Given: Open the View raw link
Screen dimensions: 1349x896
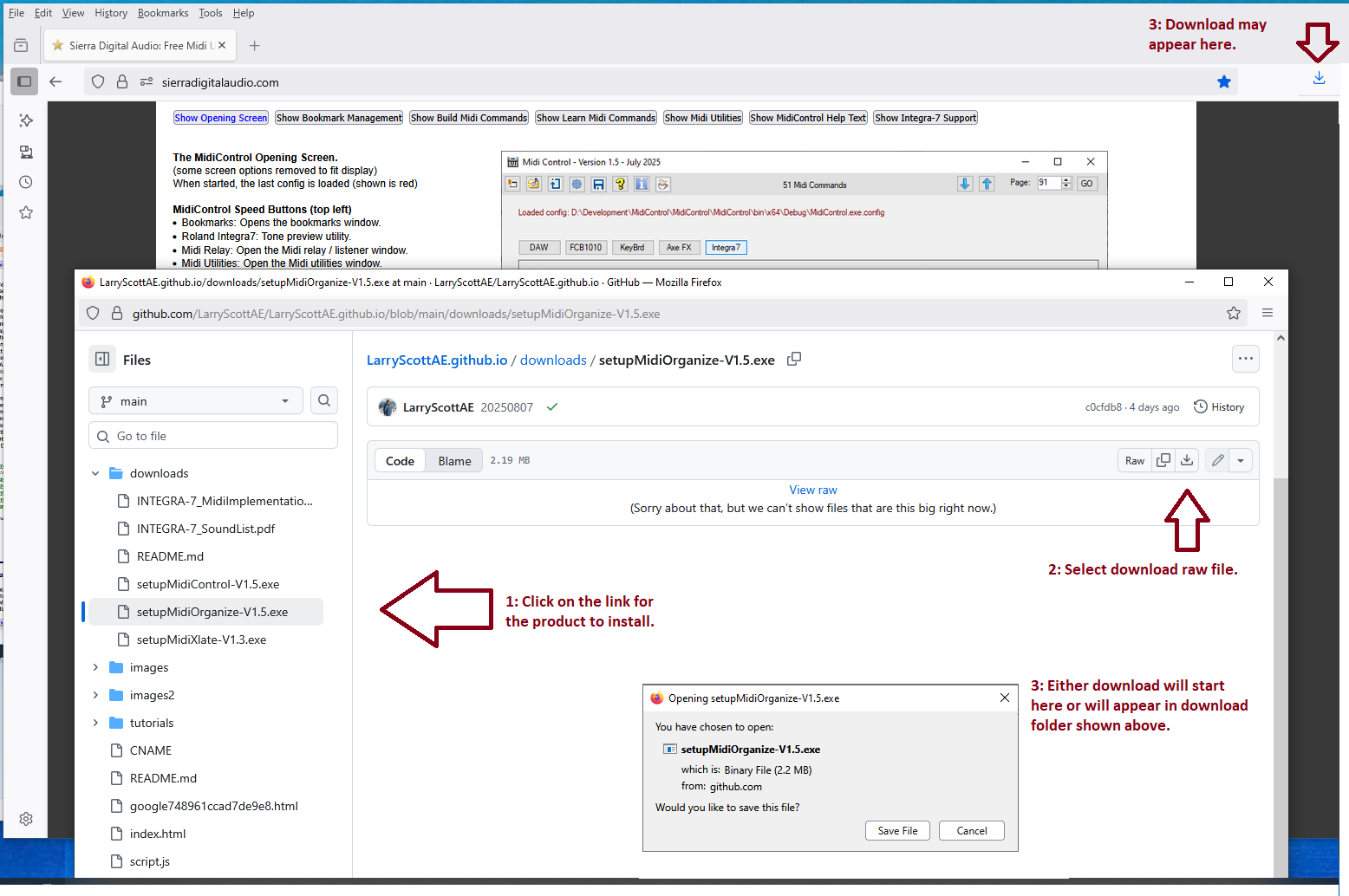Looking at the screenshot, I should click(x=813, y=490).
